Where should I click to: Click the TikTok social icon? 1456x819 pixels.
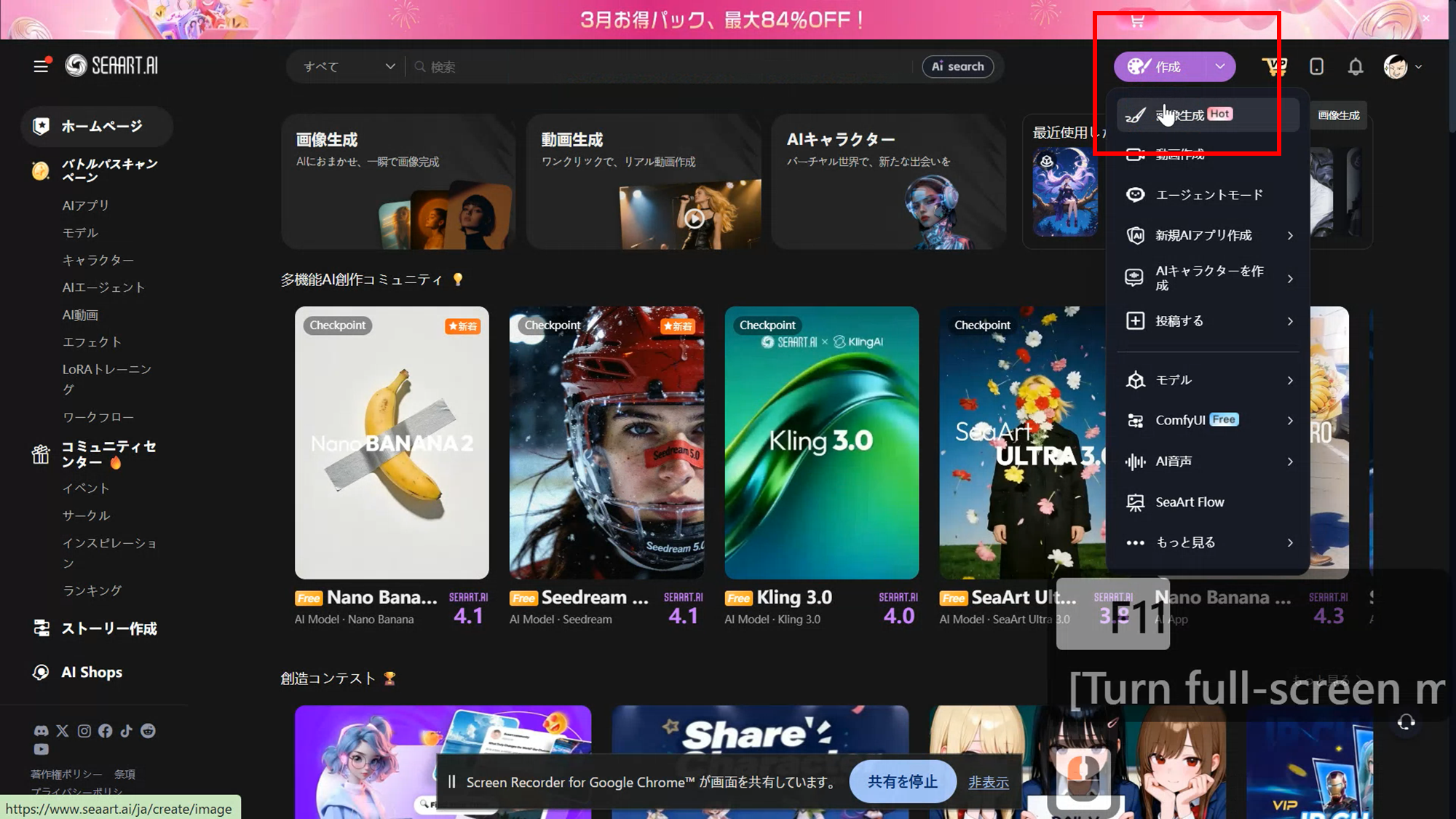[x=127, y=730]
